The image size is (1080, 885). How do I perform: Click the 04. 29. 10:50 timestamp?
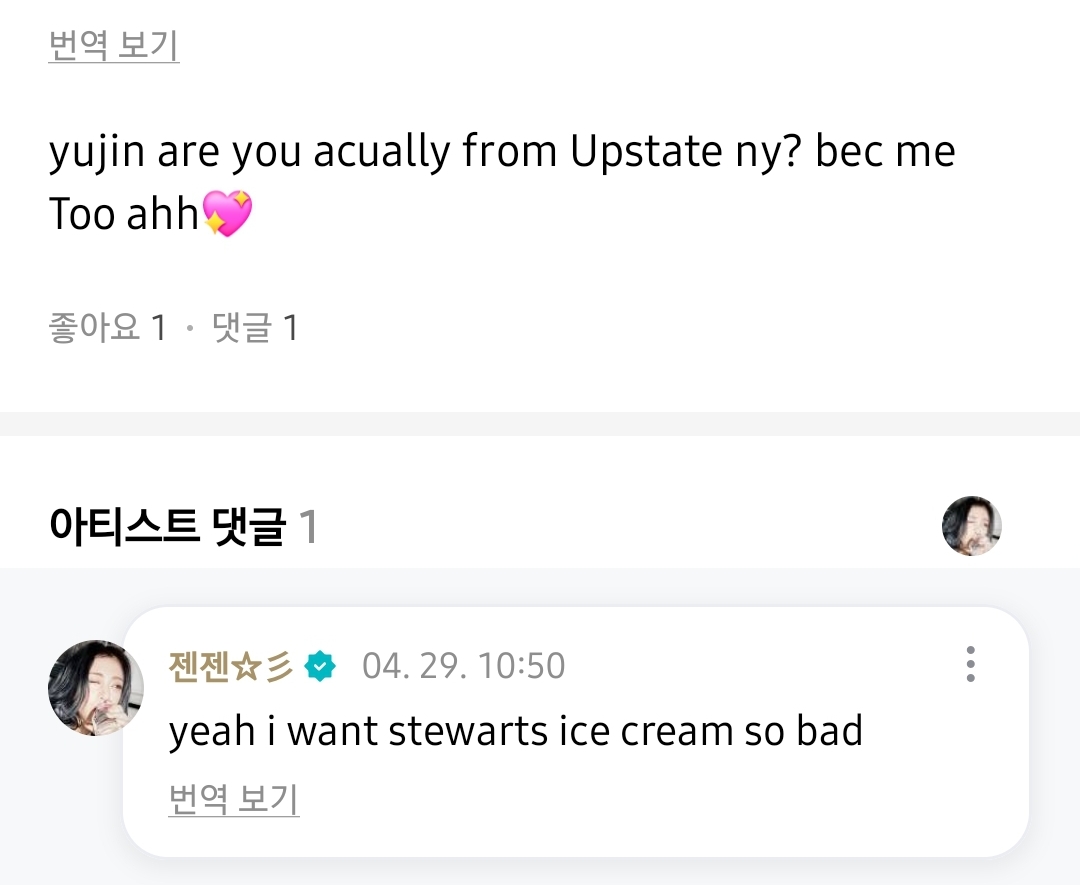pyautogui.click(x=463, y=666)
